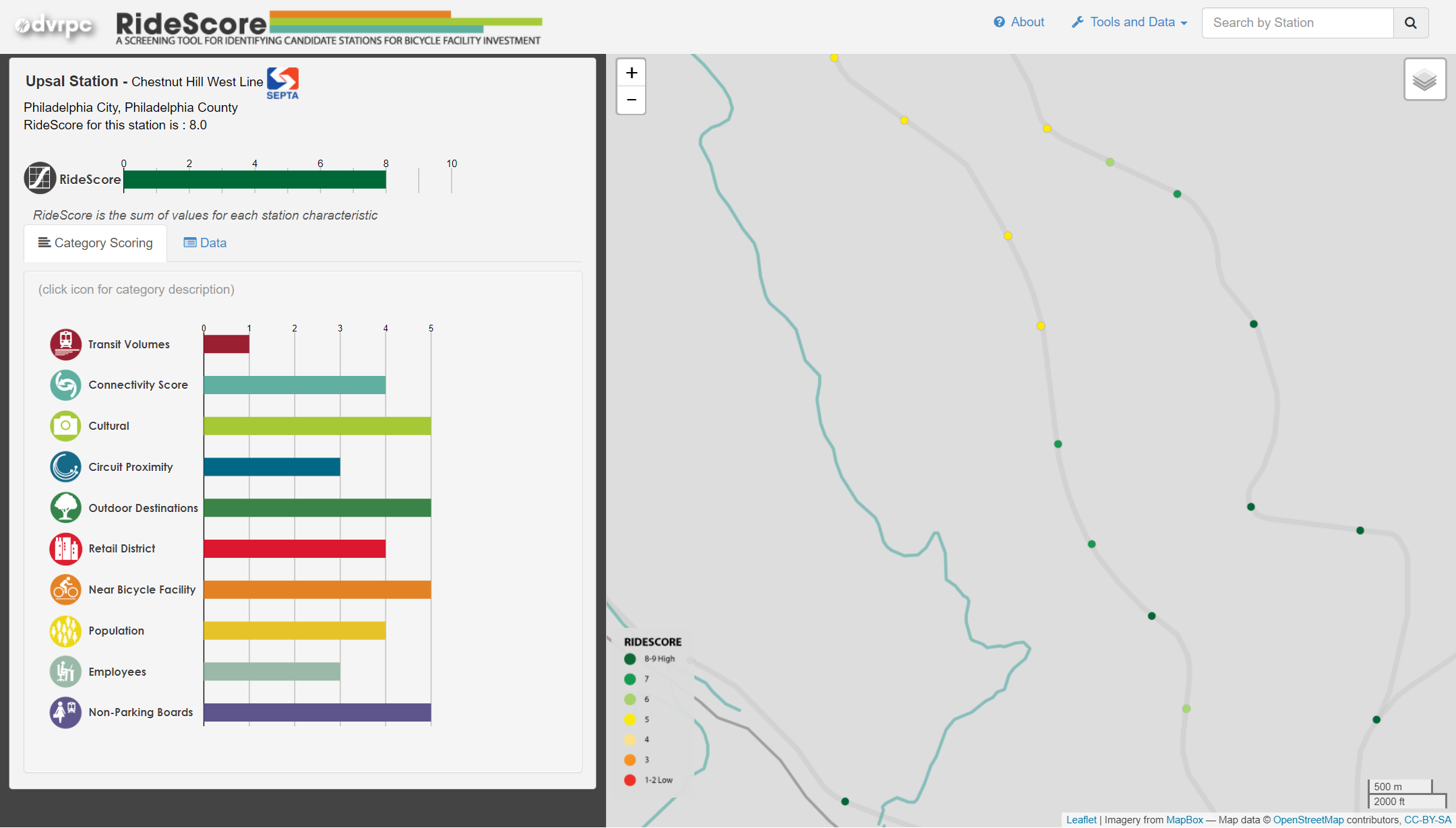Click the Employees category icon
This screenshot has width=1456, height=828.
coord(65,672)
